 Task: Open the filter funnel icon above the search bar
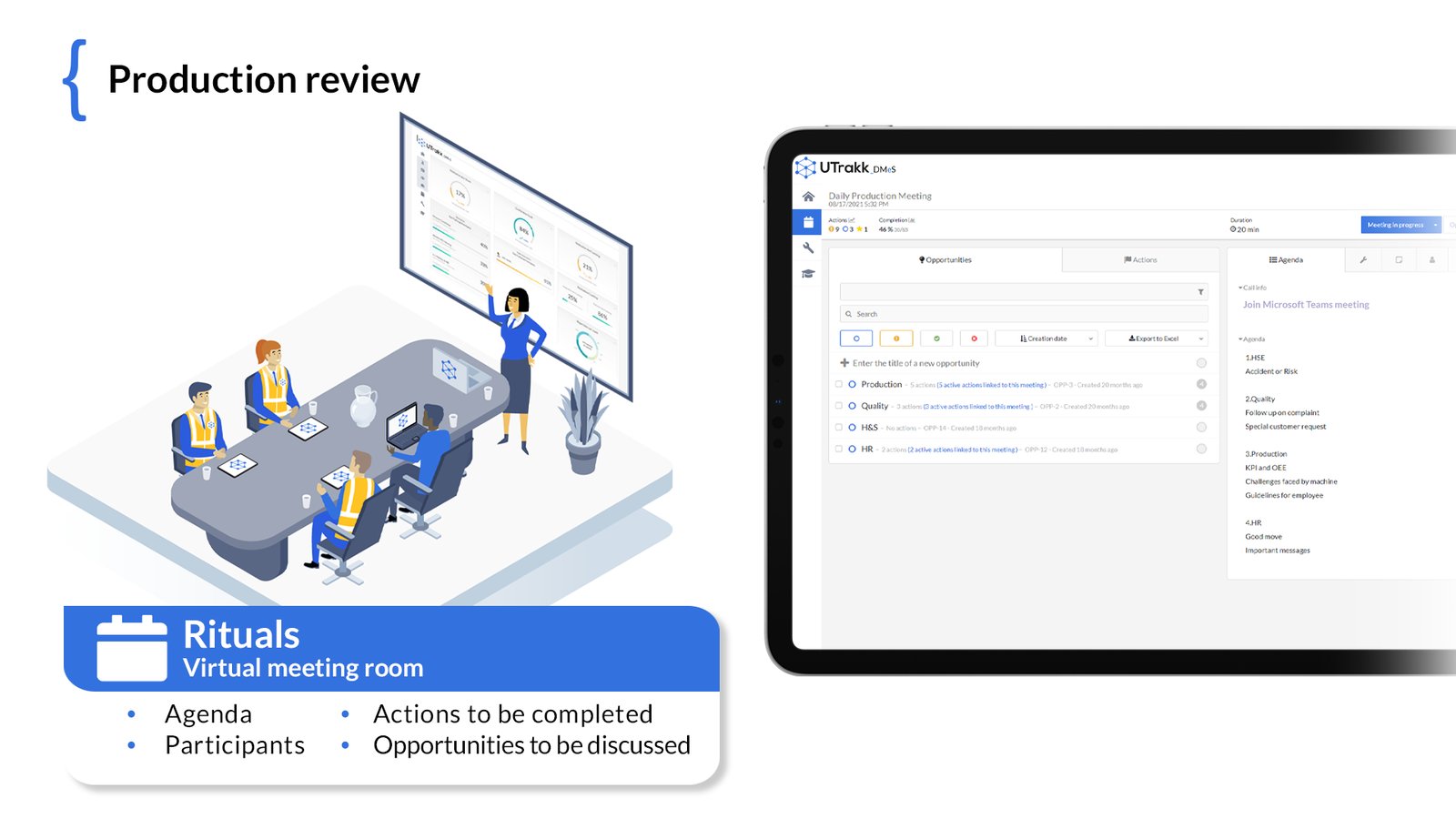coord(1201,291)
